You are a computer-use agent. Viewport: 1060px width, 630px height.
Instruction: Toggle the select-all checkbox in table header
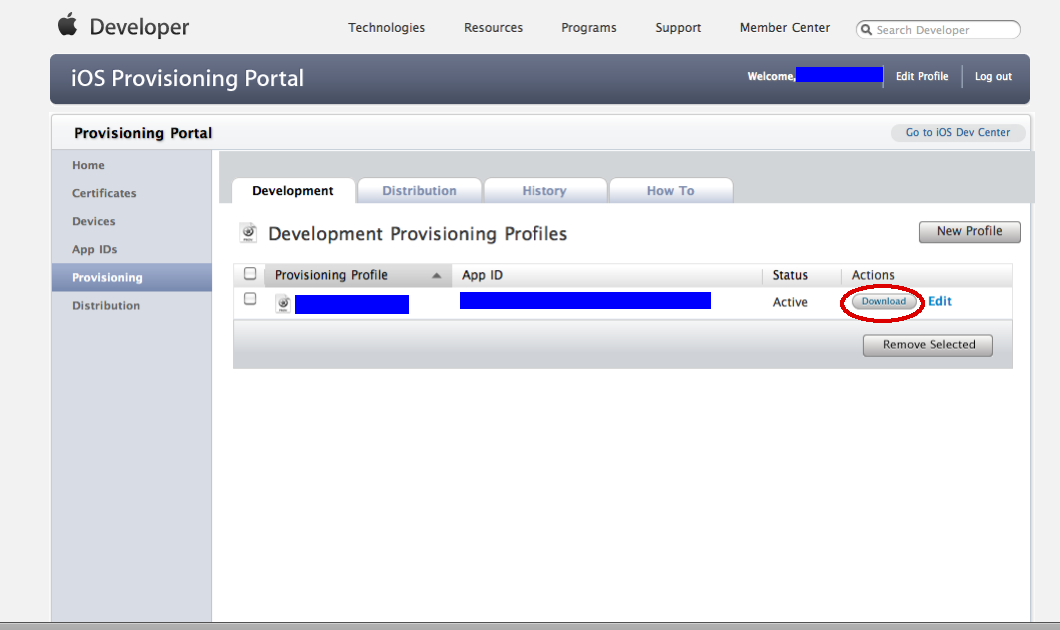tap(250, 274)
